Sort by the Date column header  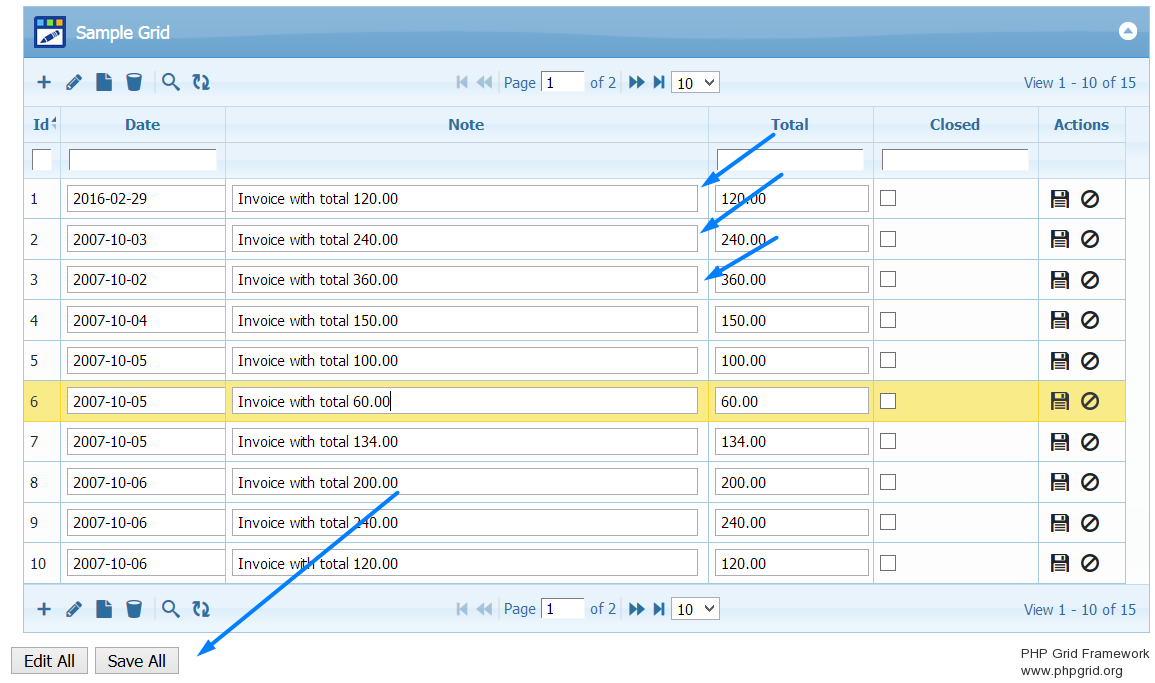pyautogui.click(x=142, y=125)
